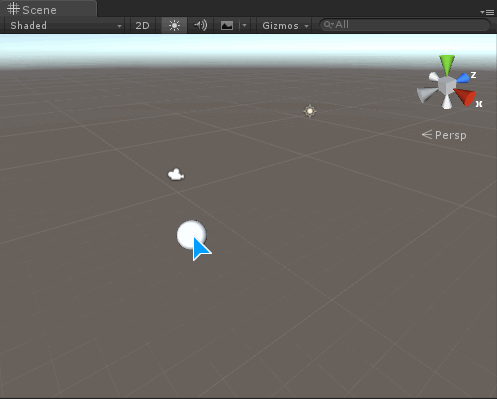Image resolution: width=497 pixels, height=399 pixels.
Task: Click the scene search field
Action: [405, 25]
